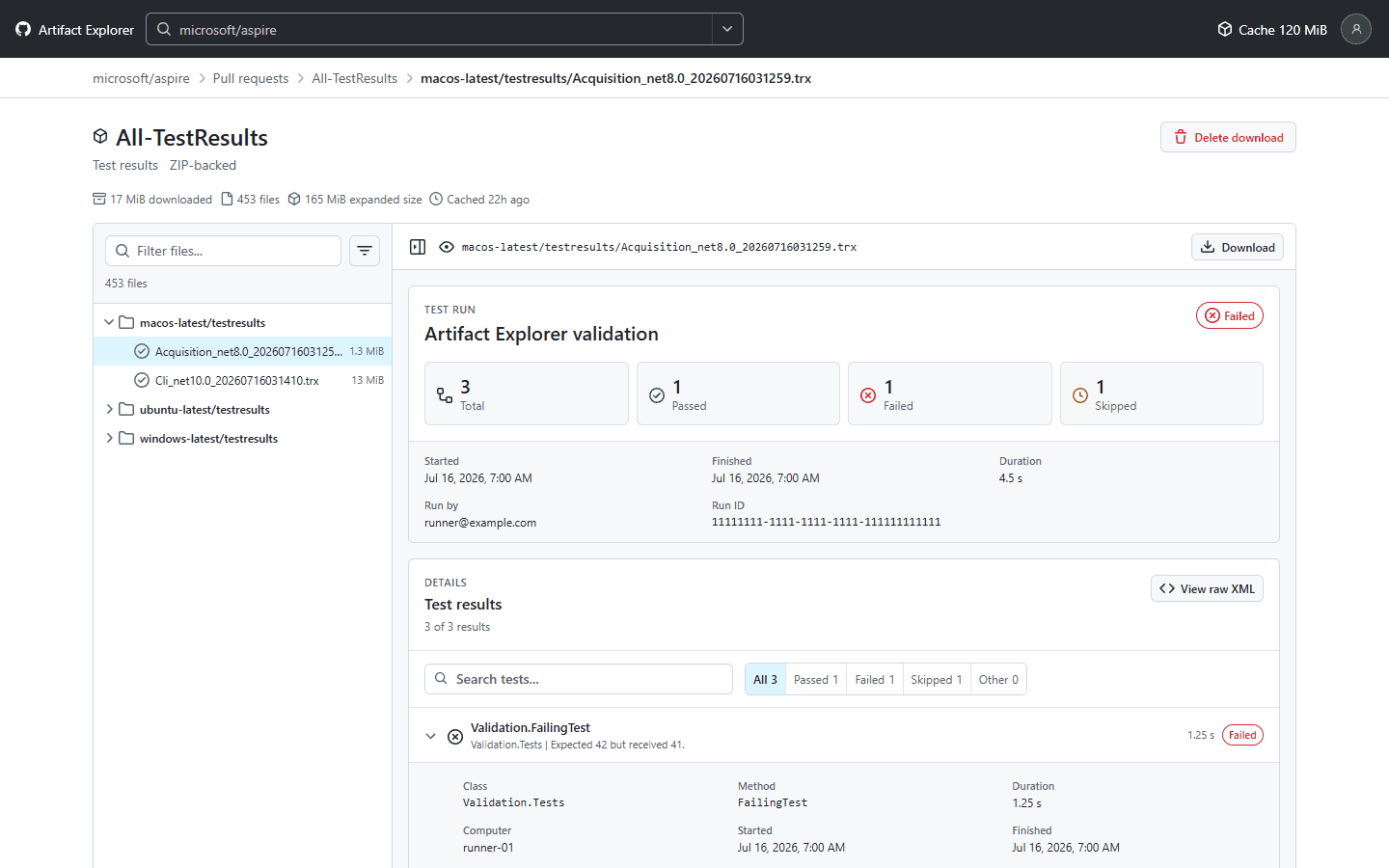The height and width of the screenshot is (868, 1389).
Task: Click the GitHub logo icon
Action: 23,29
